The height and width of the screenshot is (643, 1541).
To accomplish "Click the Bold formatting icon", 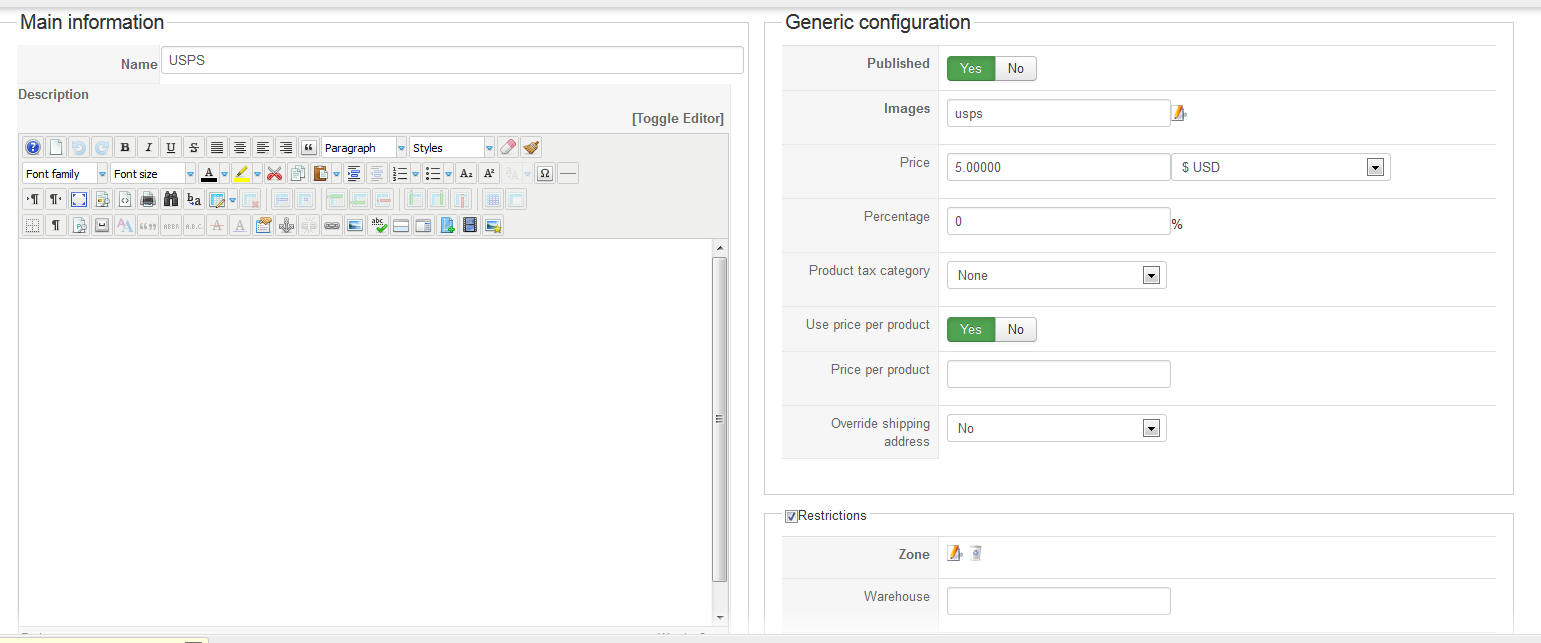I will coord(125,147).
